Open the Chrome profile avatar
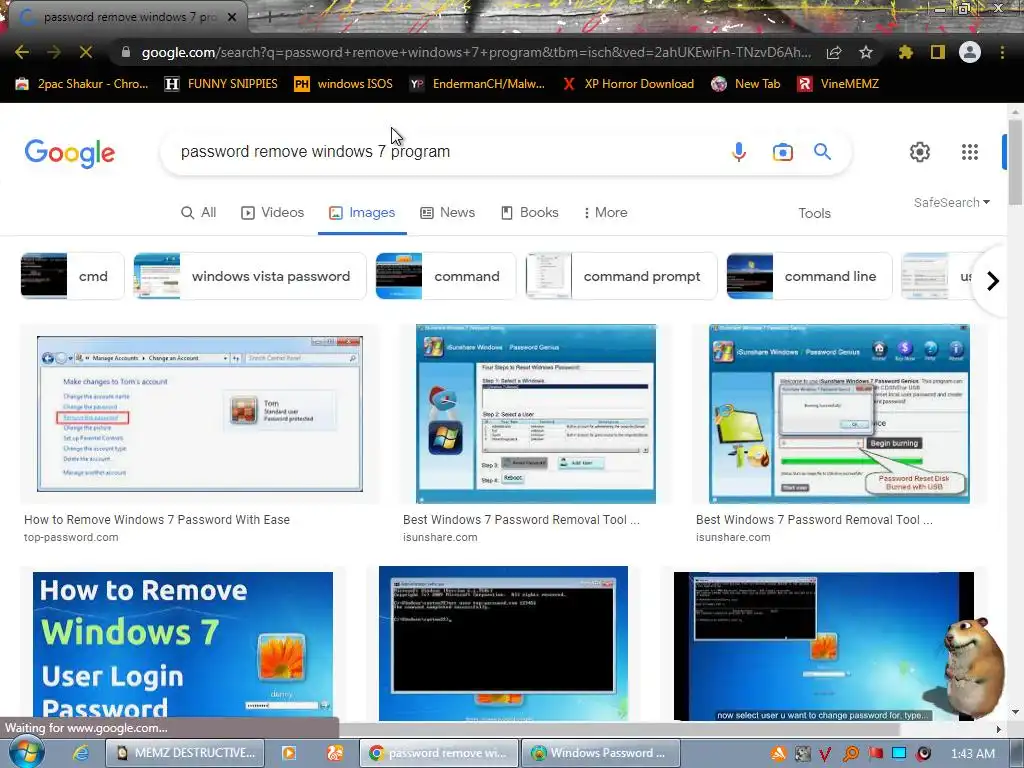The height and width of the screenshot is (768, 1024). click(x=970, y=52)
